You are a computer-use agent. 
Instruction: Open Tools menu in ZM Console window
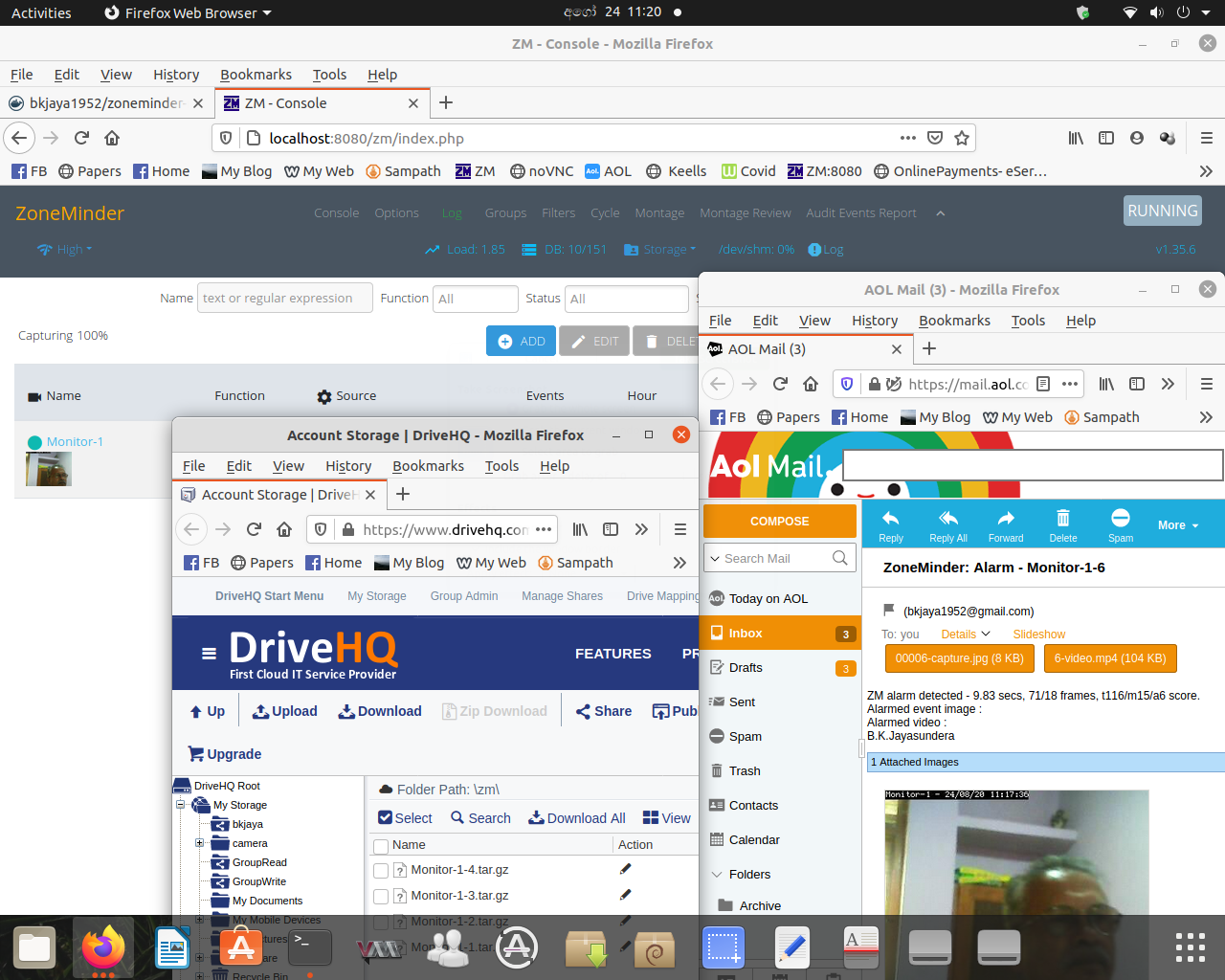[329, 75]
